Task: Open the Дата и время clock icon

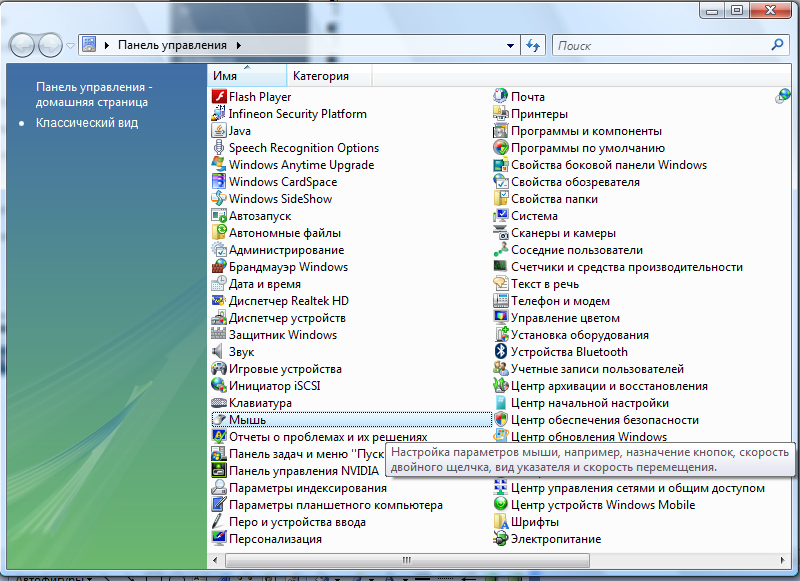Action: (219, 284)
